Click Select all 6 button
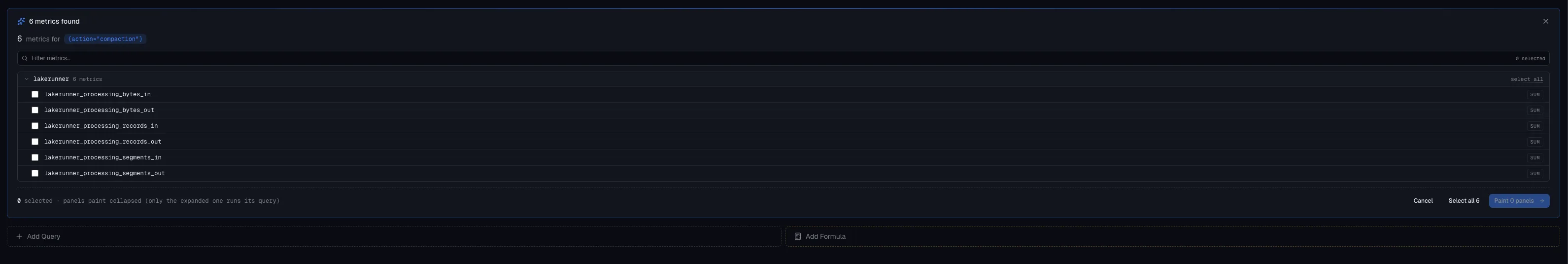Screen dimensions: 1568x264 [x=1464, y=201]
